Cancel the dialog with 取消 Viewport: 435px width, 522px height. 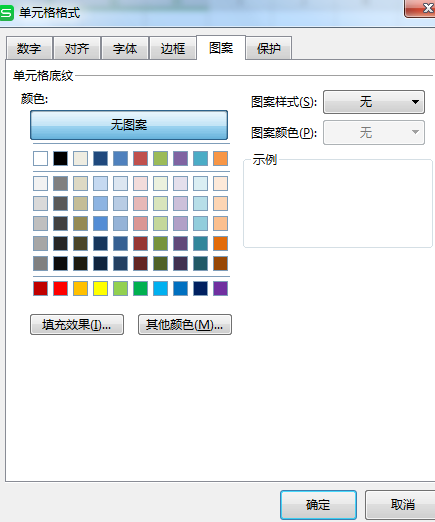tap(402, 505)
